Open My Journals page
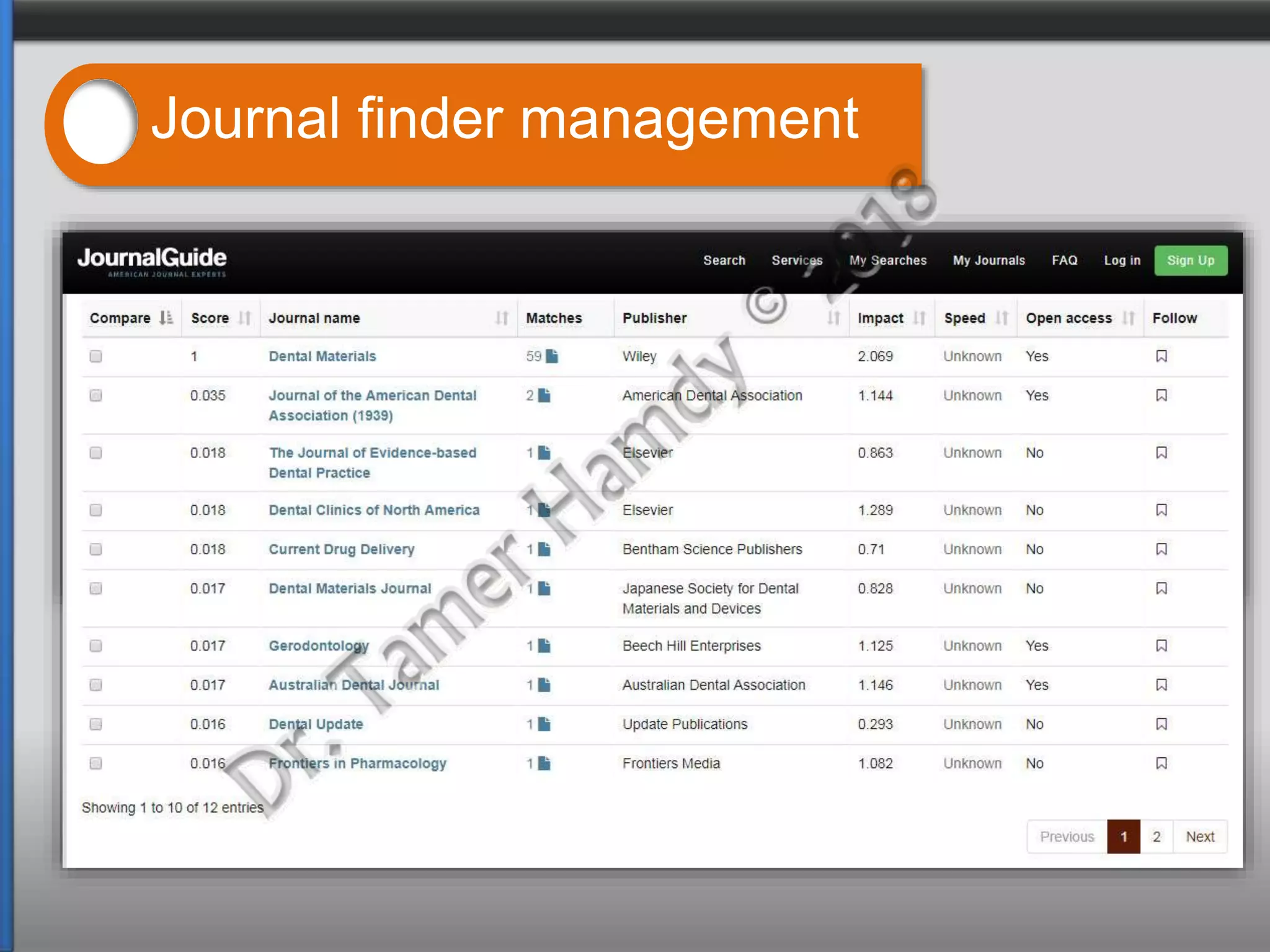 (989, 260)
